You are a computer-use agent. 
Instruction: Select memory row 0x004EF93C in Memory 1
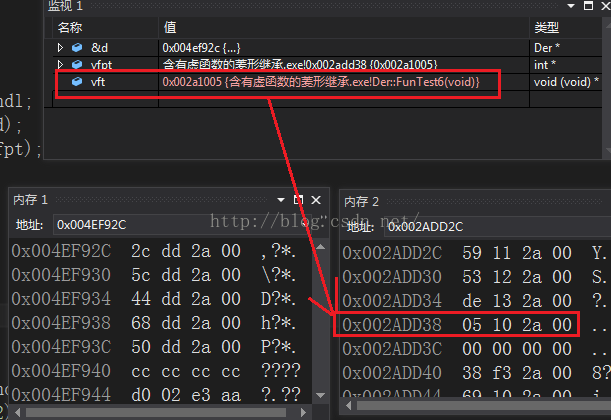[154, 347]
